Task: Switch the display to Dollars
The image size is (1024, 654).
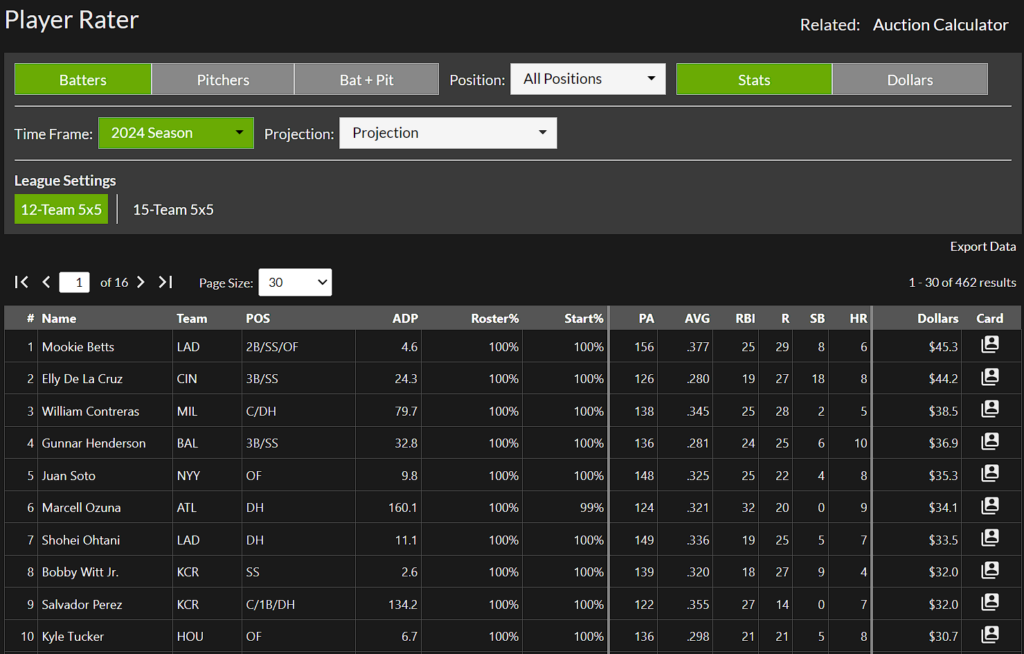Action: [909, 79]
